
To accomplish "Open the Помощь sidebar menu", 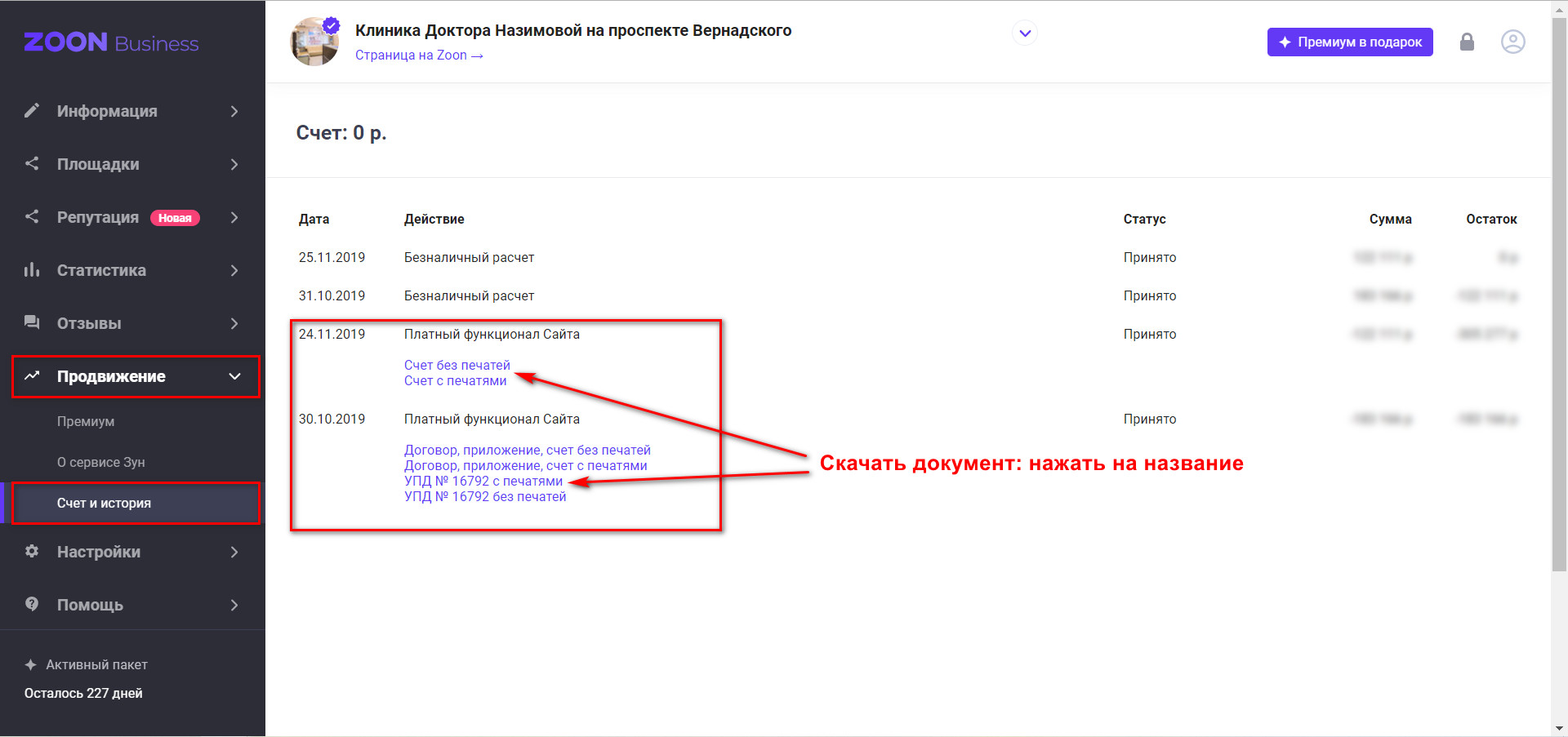I will tap(132, 605).
